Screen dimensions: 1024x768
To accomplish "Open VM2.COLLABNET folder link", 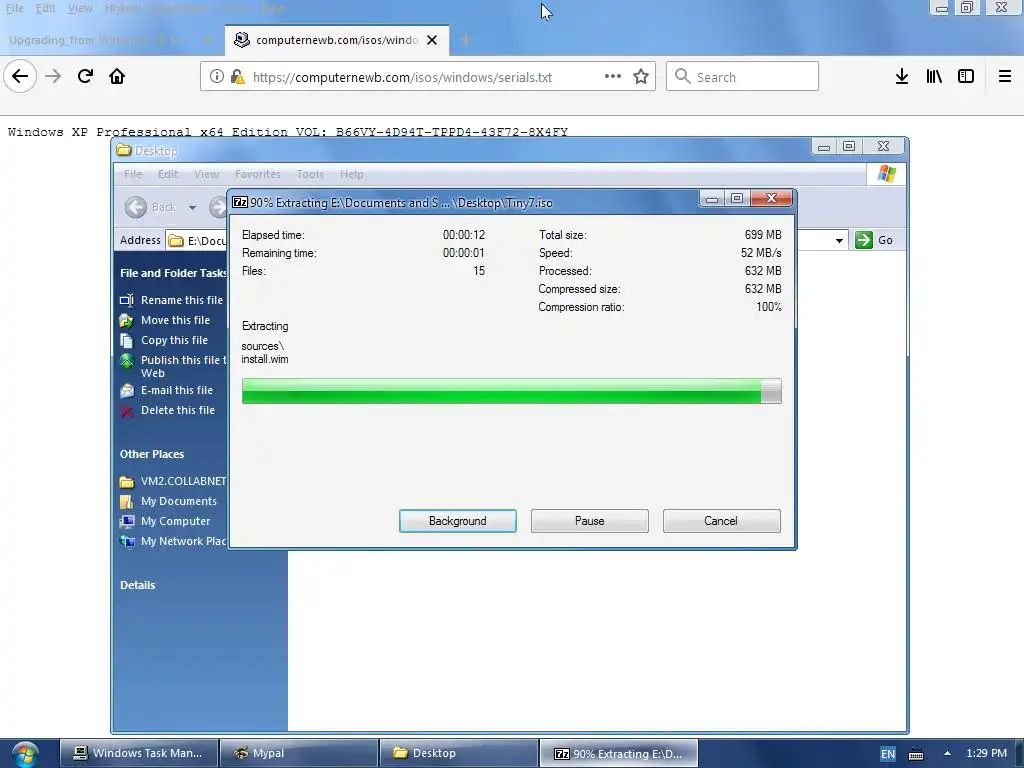I will point(183,481).
